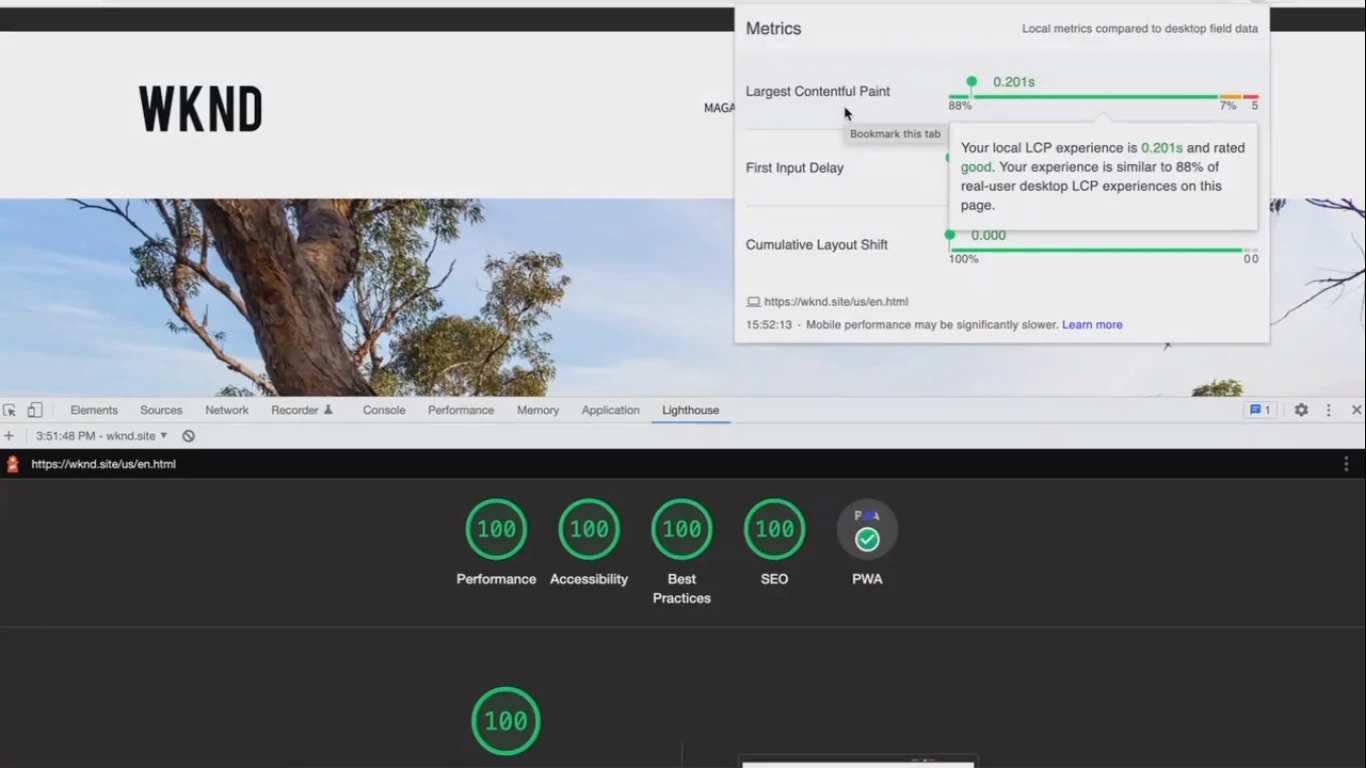Click the WKND site logo
Screen dimensions: 1366x768
201,109
